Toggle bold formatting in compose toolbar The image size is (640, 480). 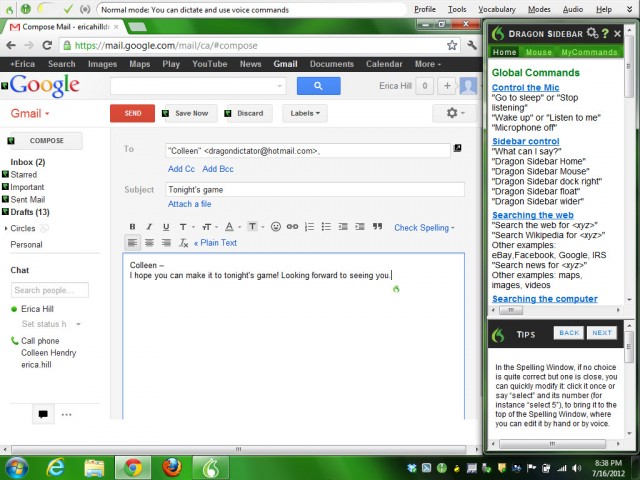click(132, 227)
